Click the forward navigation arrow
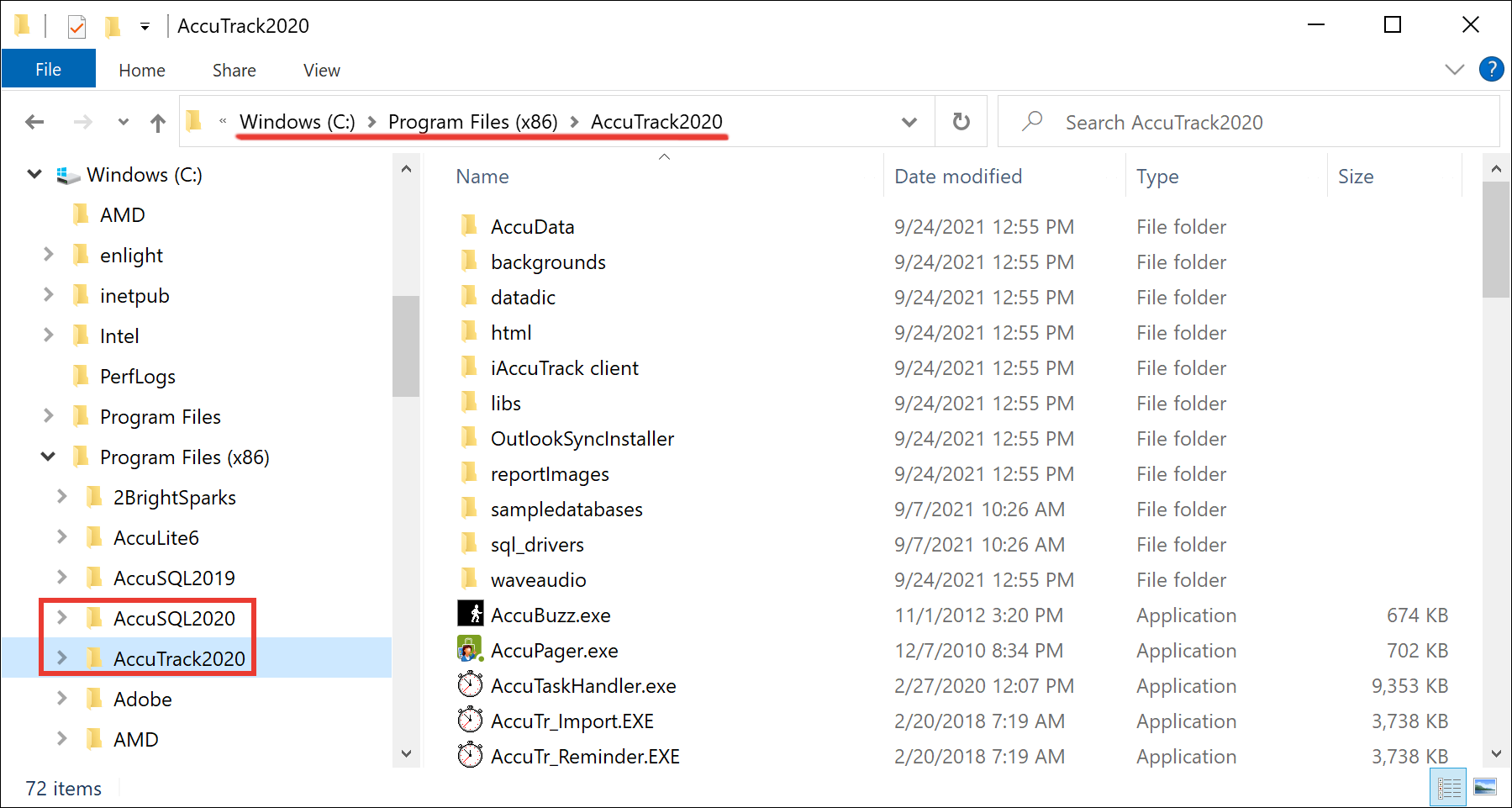The width and height of the screenshot is (1512, 808). click(82, 123)
